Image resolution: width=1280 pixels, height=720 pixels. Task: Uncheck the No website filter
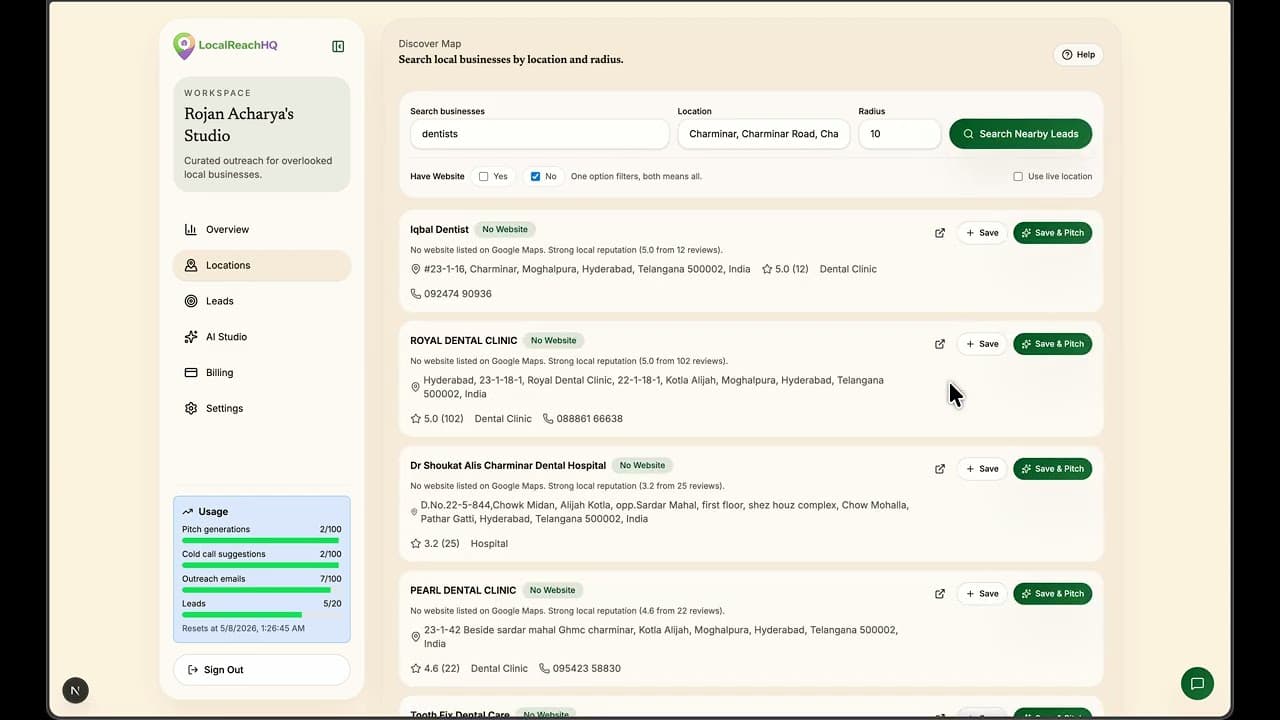[x=535, y=176]
